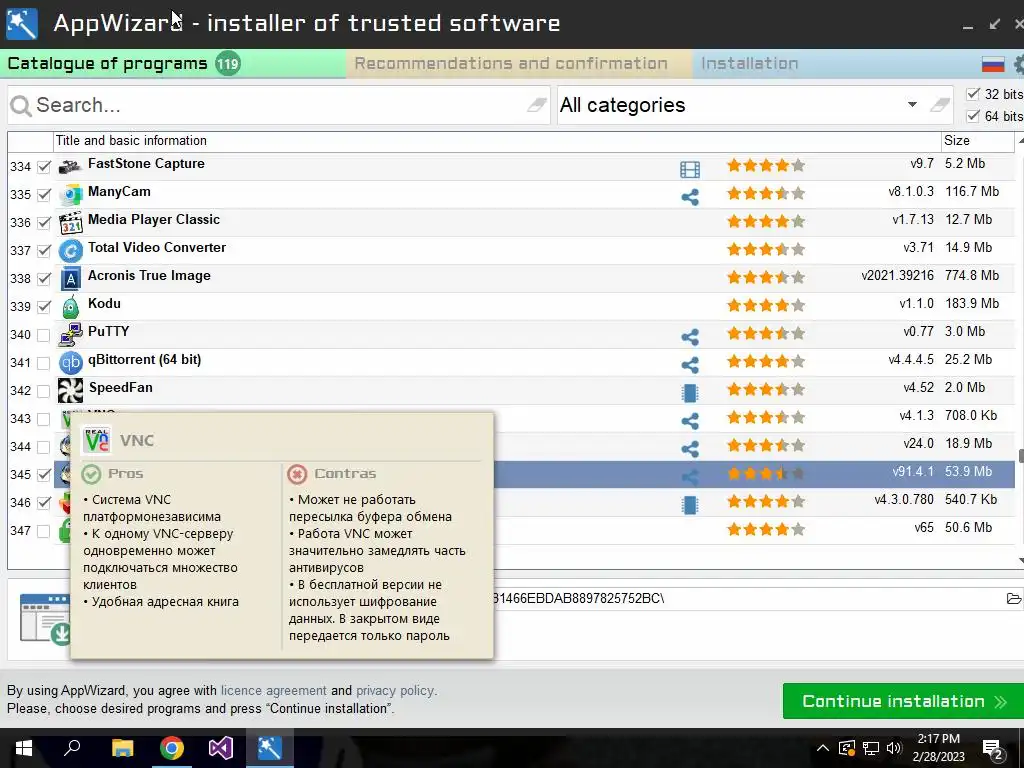The height and width of the screenshot is (768, 1024).
Task: Click the share icon in ManyCam row
Action: coord(690,197)
